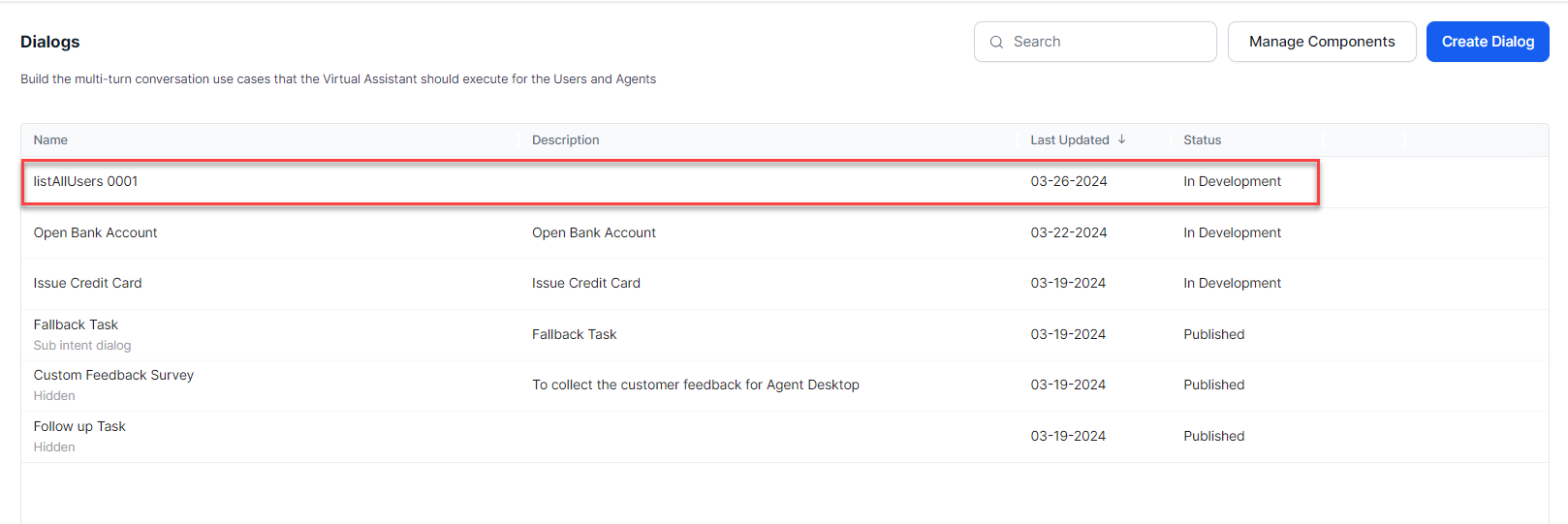Click the Custom Feedback Survey description
Image resolution: width=1568 pixels, height=524 pixels.
695,385
